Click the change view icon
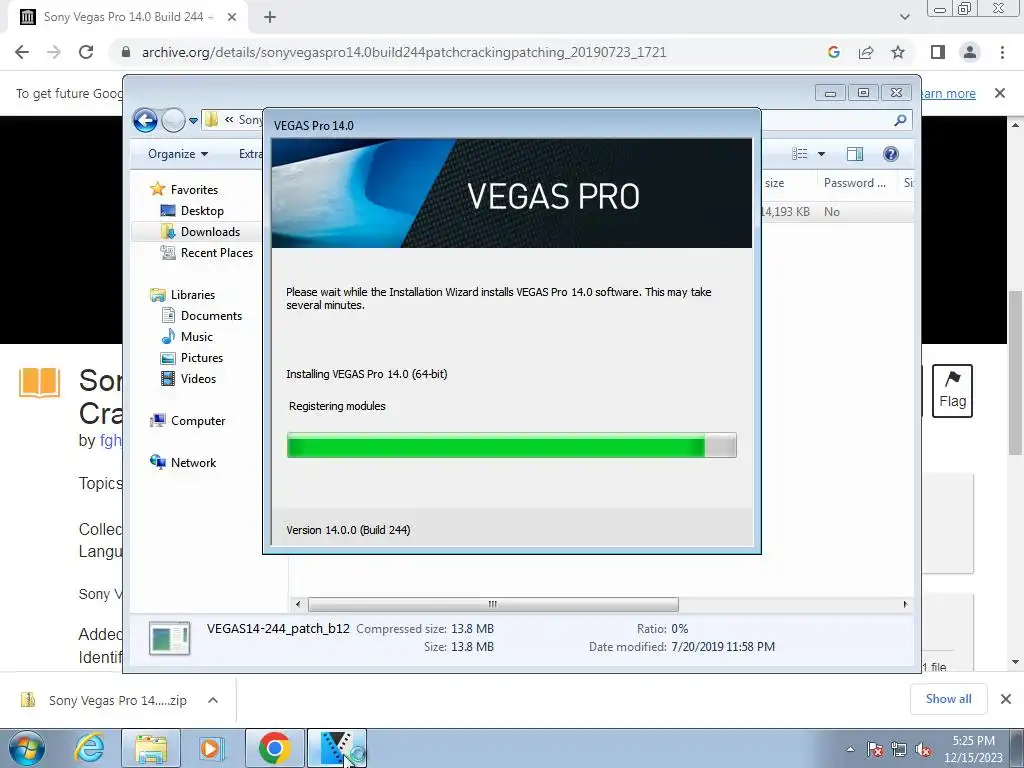 [800, 154]
